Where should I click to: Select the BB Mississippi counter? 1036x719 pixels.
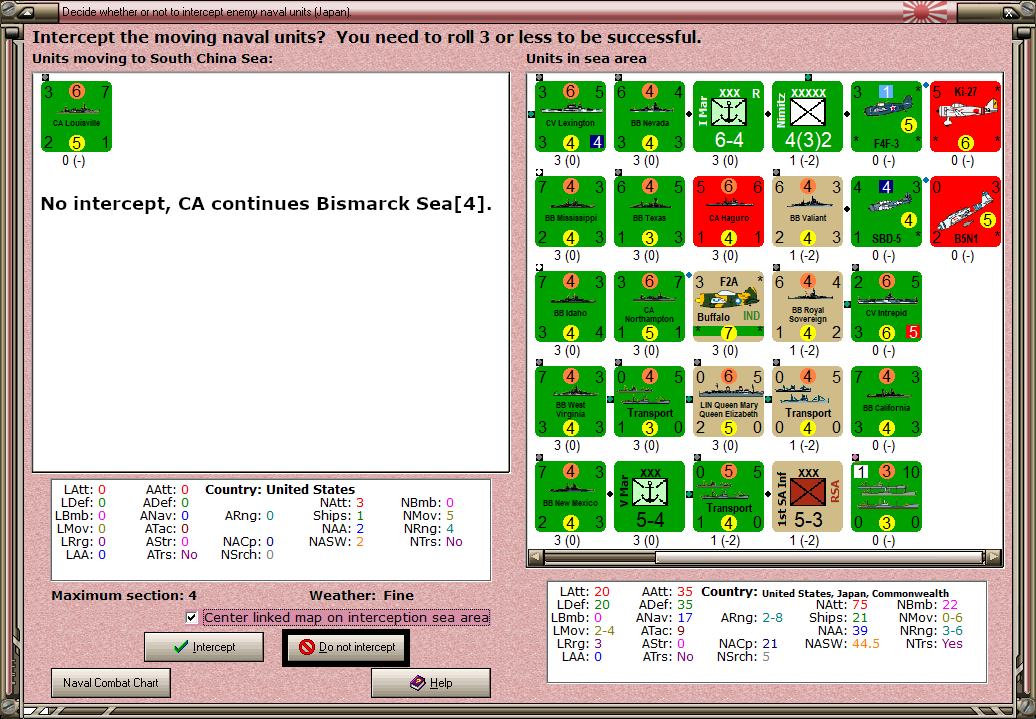coord(570,211)
